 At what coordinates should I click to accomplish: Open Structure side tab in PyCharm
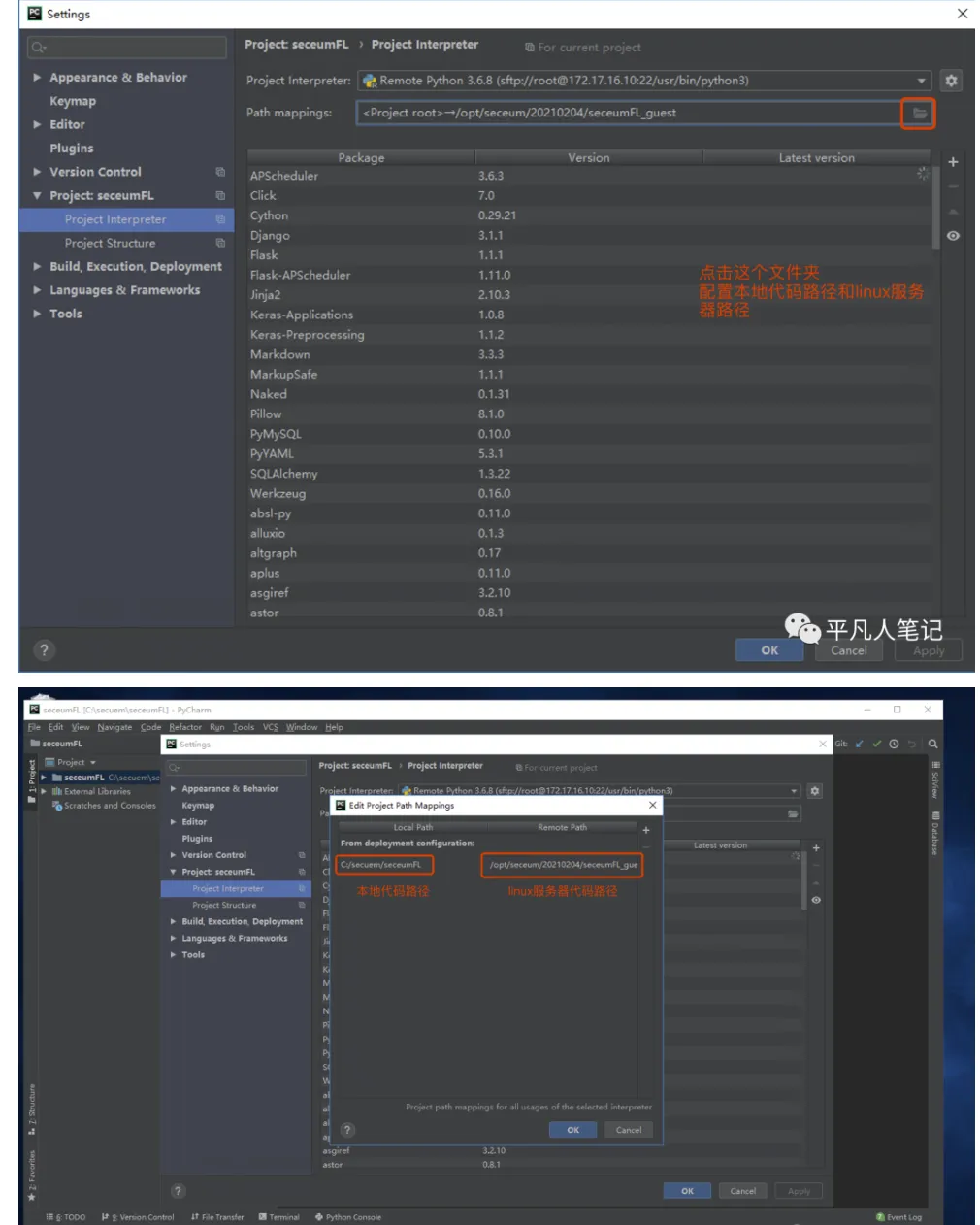click(32, 1109)
